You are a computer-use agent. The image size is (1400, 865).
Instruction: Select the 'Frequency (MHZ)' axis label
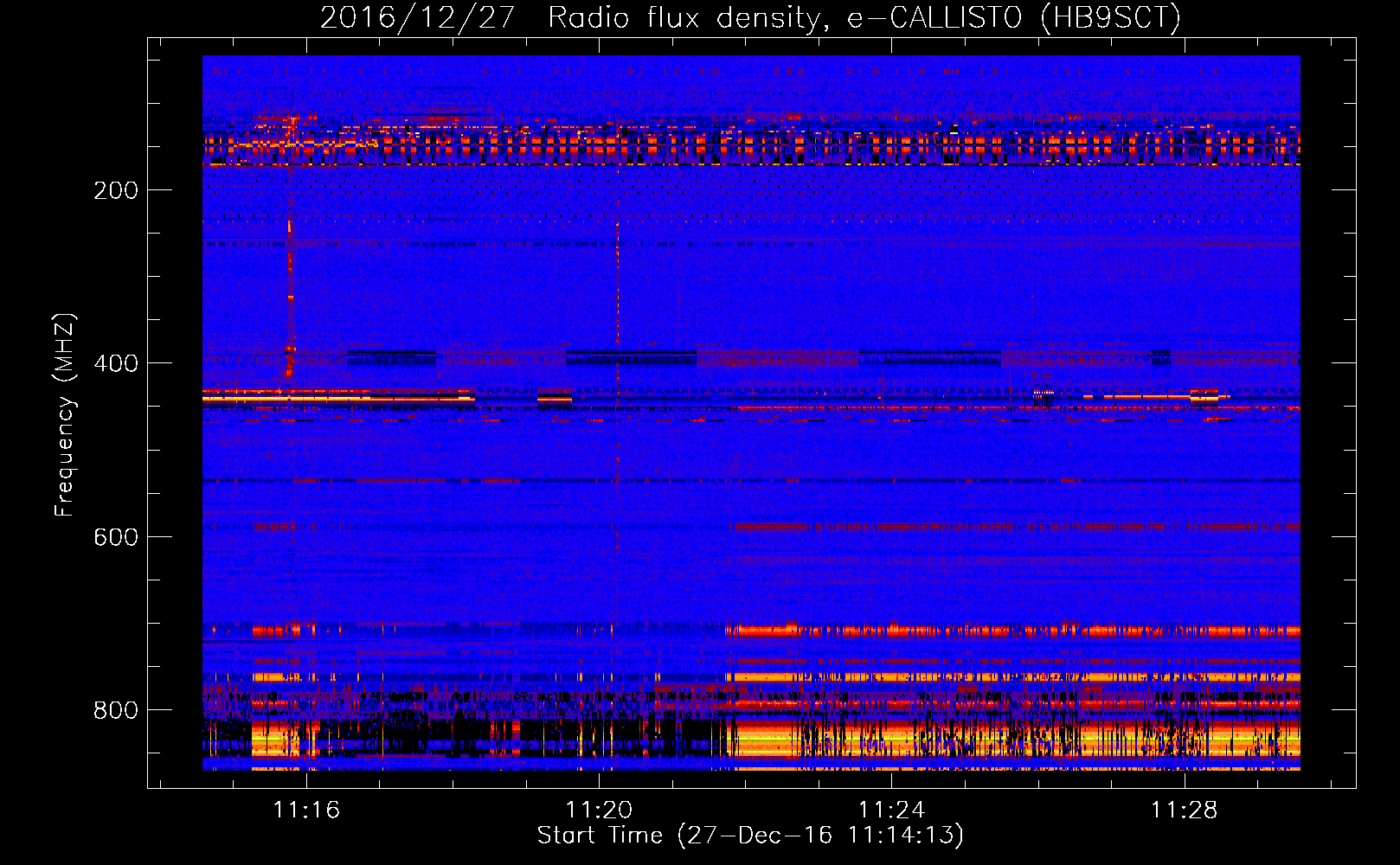(x=65, y=414)
